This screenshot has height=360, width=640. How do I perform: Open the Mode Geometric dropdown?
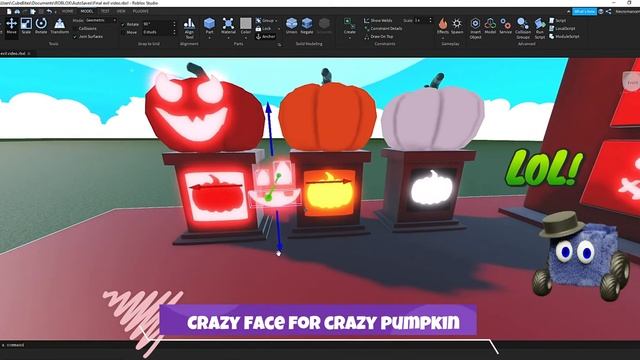(100, 20)
